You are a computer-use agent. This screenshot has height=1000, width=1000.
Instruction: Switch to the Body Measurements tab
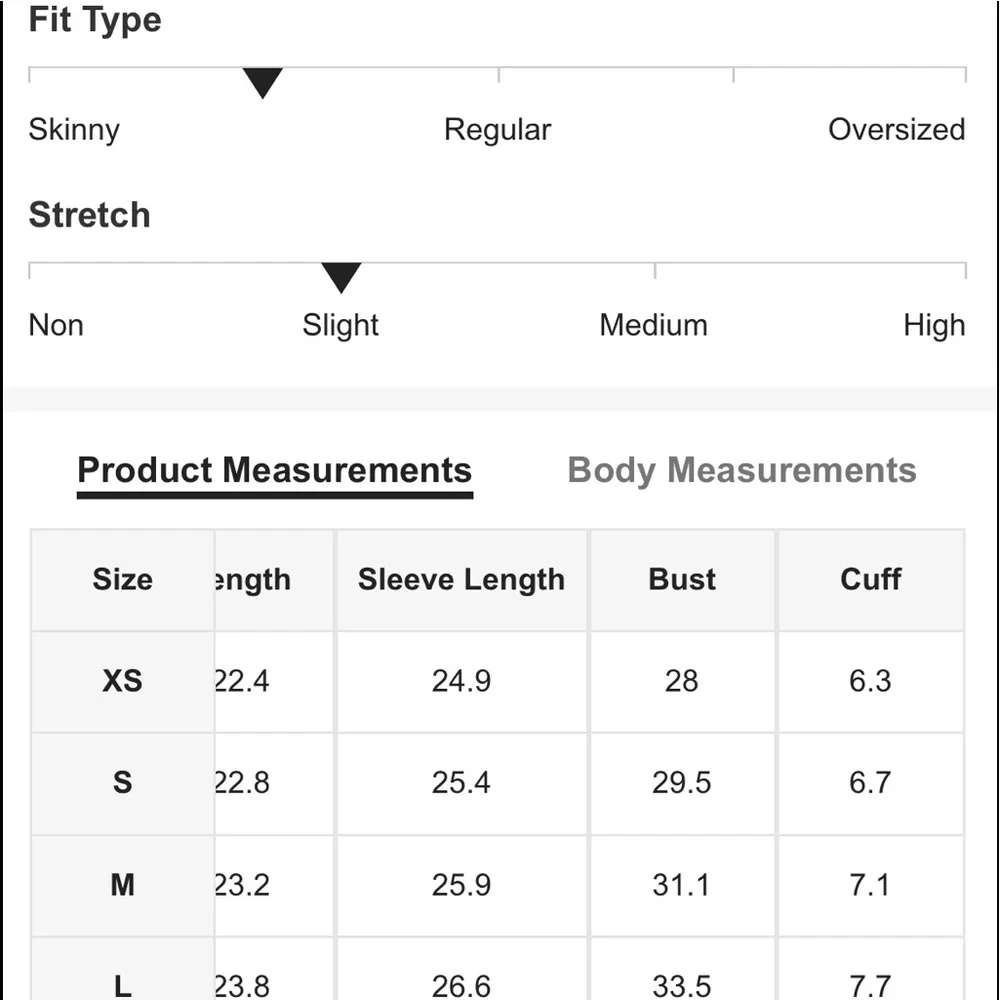click(x=742, y=471)
